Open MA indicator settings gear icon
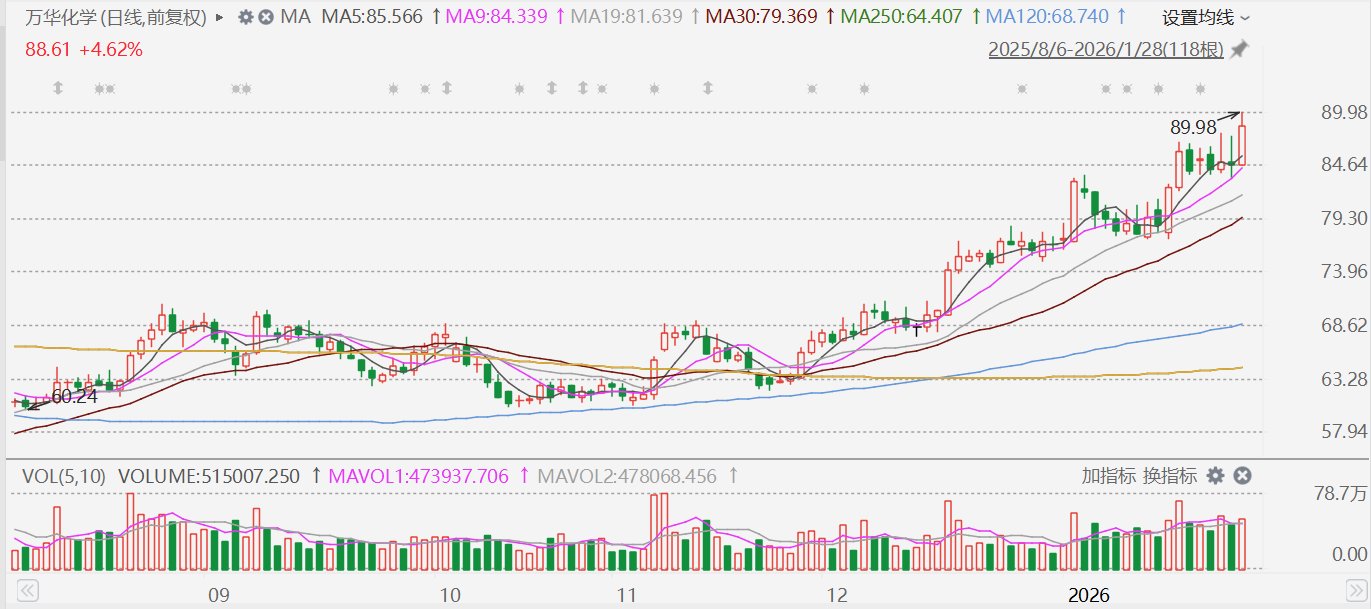The width and height of the screenshot is (1371, 609). [245, 17]
